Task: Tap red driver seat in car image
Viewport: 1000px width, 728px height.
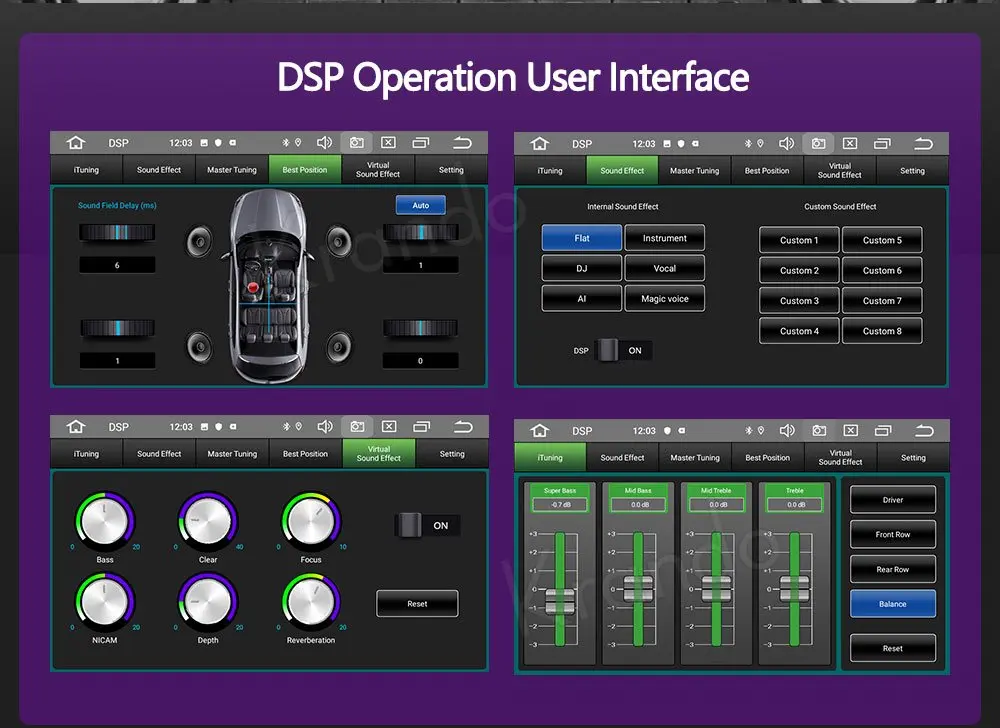Action: 253,287
